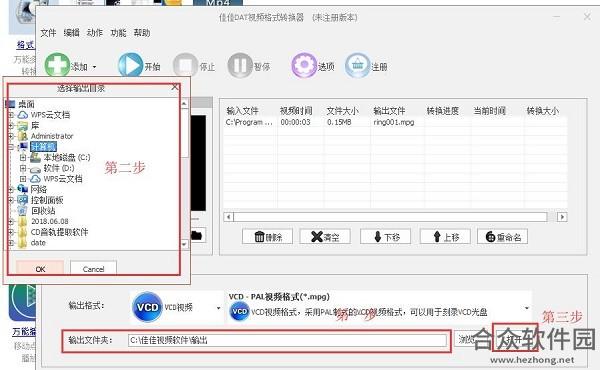Move item down with 下移

[x=385, y=237]
